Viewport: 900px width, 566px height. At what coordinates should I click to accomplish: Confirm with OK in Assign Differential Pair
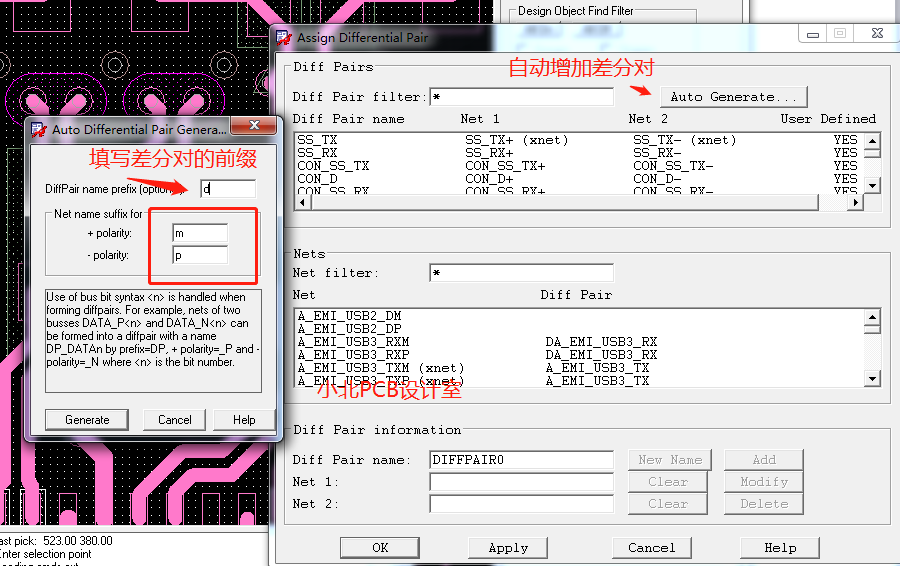point(380,548)
